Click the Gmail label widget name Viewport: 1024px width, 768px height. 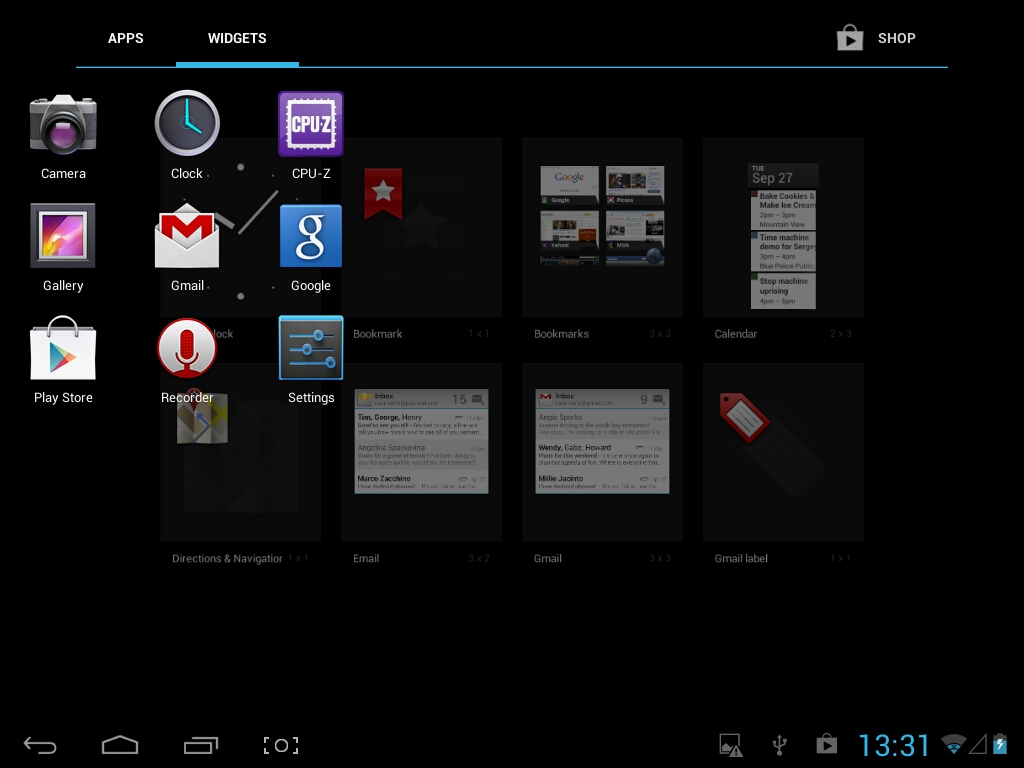pos(741,558)
